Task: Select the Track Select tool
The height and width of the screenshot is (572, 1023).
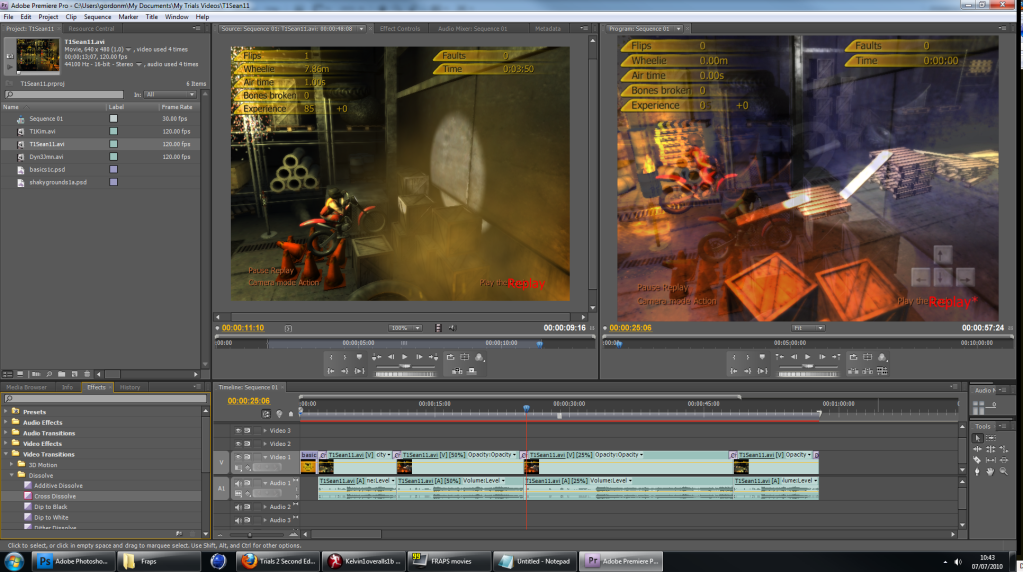Action: [990, 438]
